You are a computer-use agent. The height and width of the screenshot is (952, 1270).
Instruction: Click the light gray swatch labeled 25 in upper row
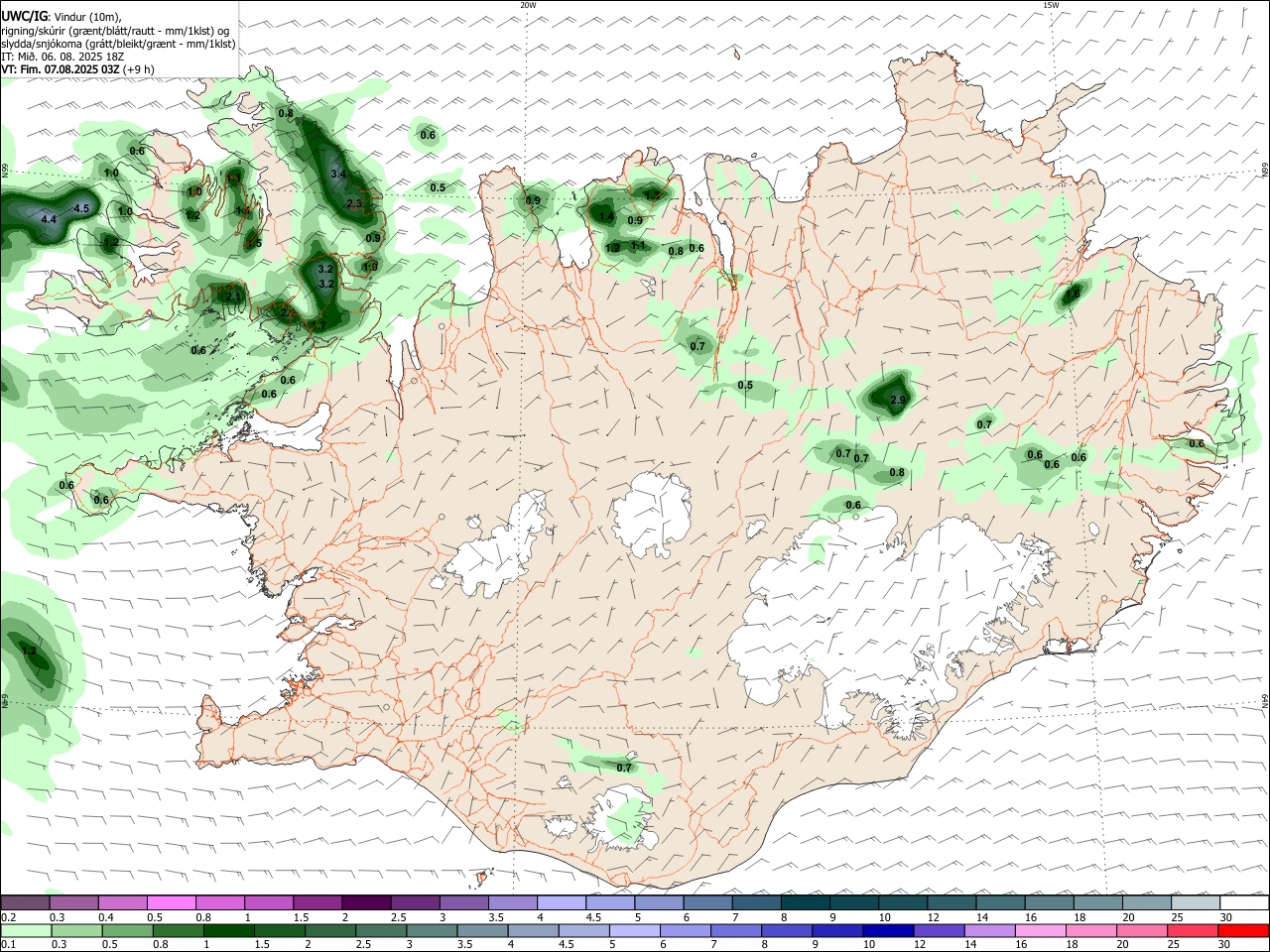[x=1196, y=902]
